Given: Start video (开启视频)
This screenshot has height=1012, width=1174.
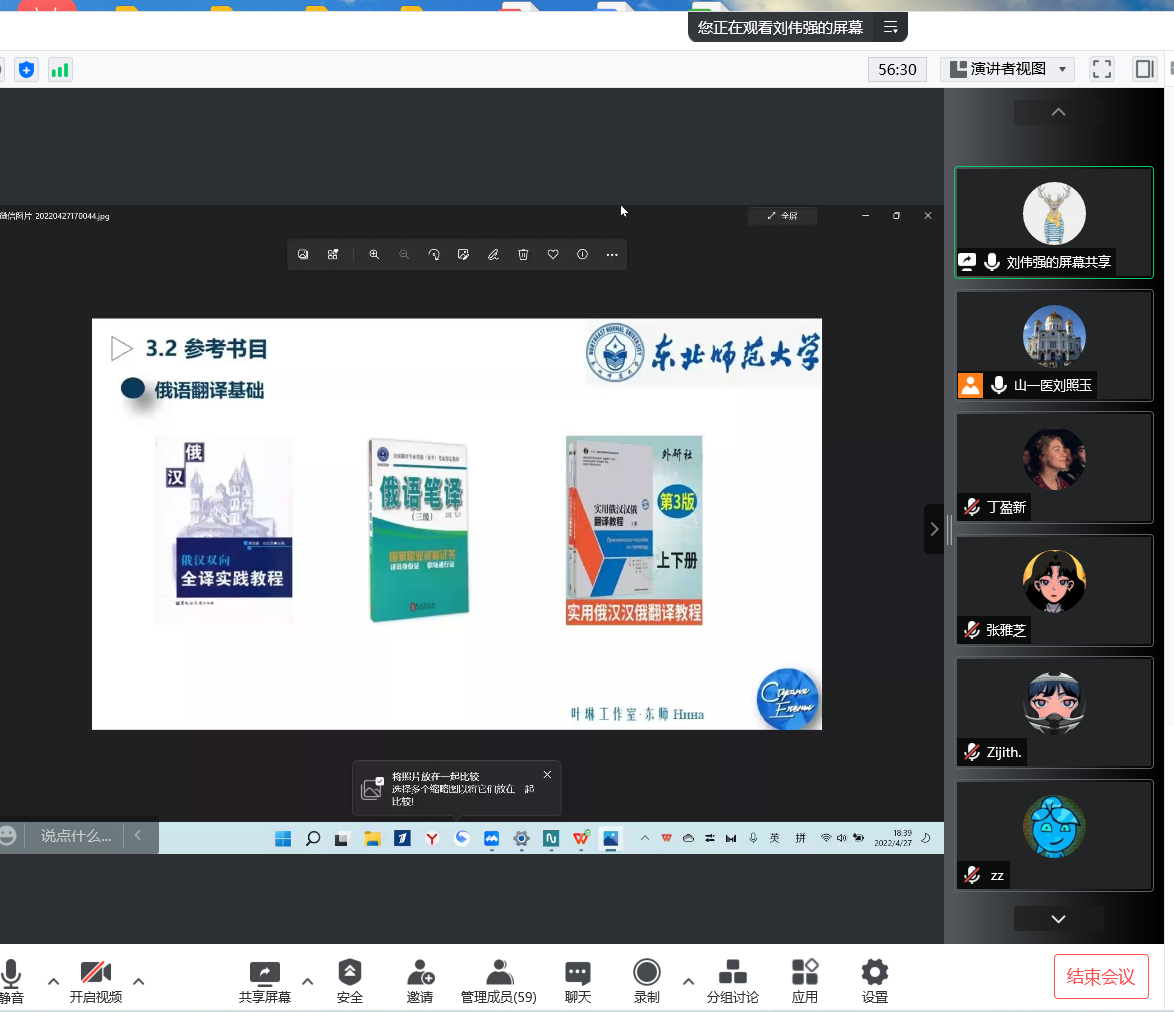Looking at the screenshot, I should pyautogui.click(x=96, y=981).
